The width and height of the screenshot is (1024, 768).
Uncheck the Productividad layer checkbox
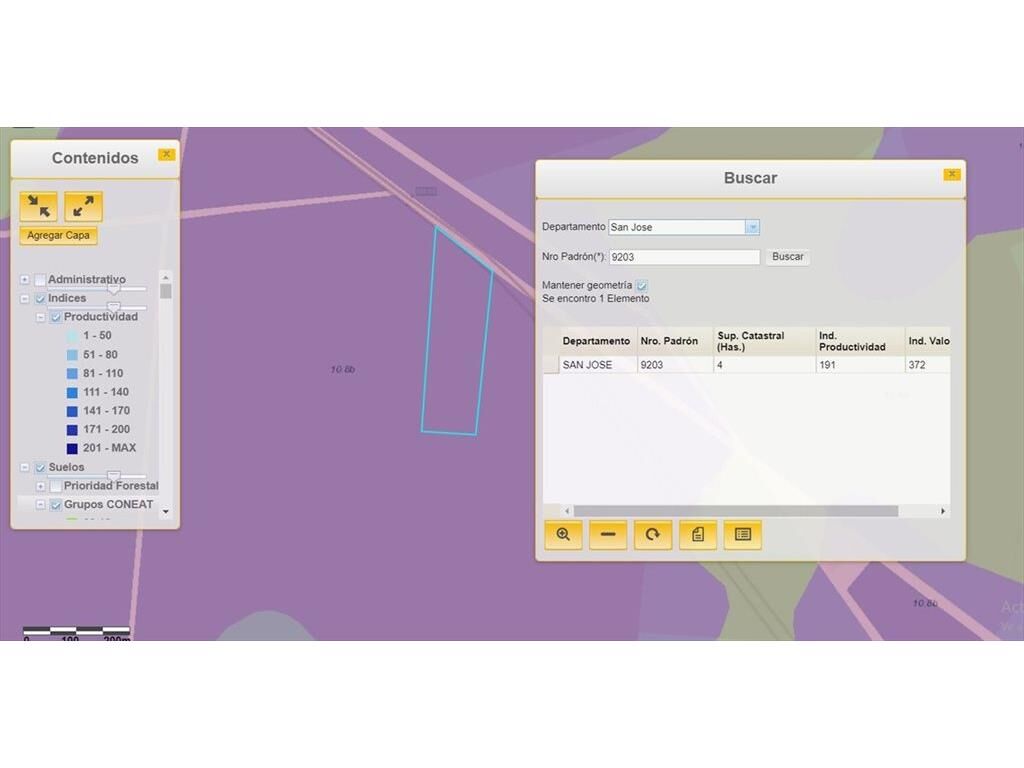56,317
